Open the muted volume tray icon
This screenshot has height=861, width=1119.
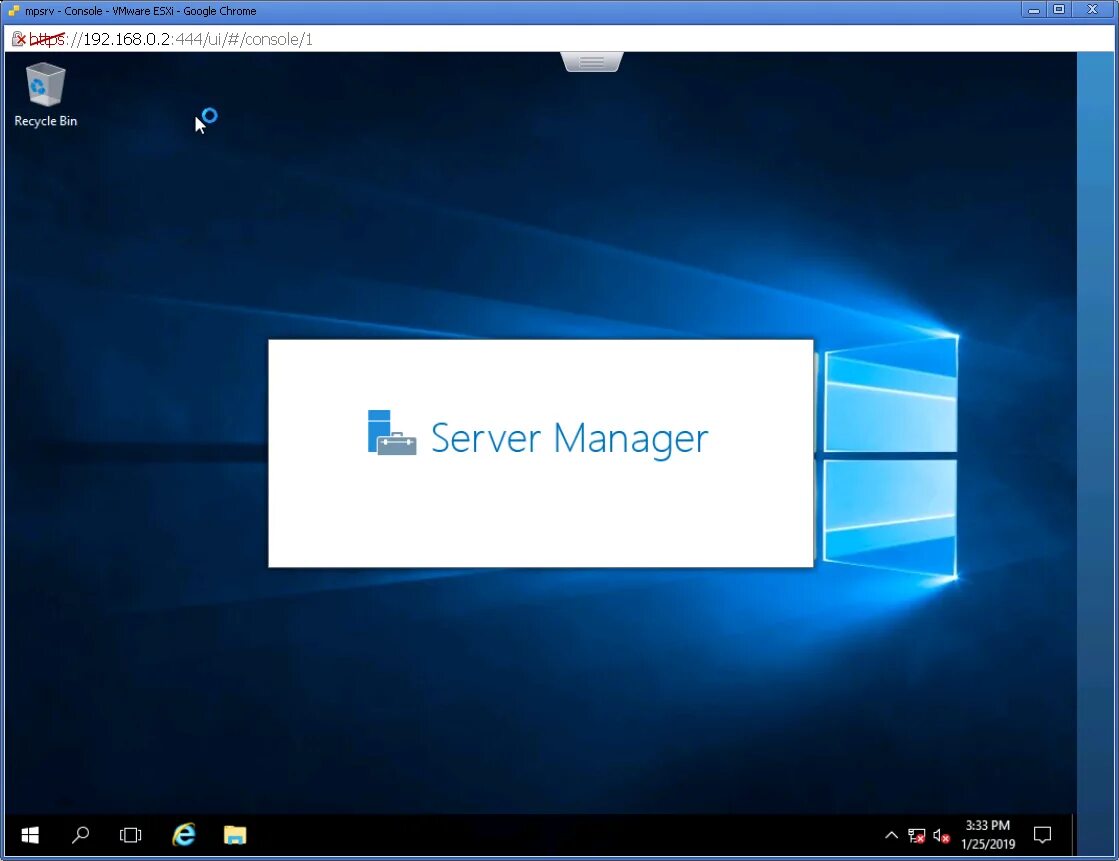(x=941, y=835)
